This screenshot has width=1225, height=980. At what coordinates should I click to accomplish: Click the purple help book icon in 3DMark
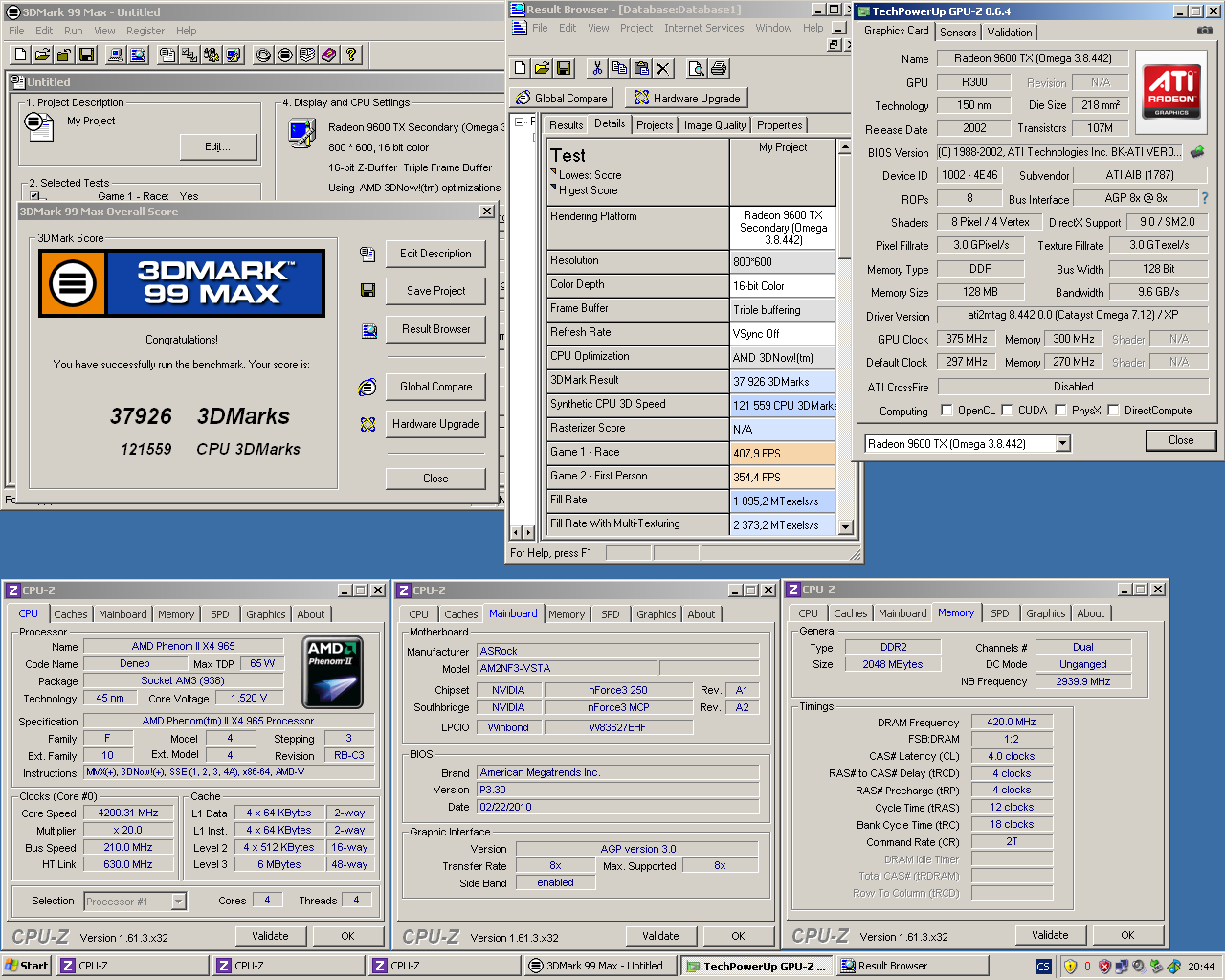click(328, 55)
